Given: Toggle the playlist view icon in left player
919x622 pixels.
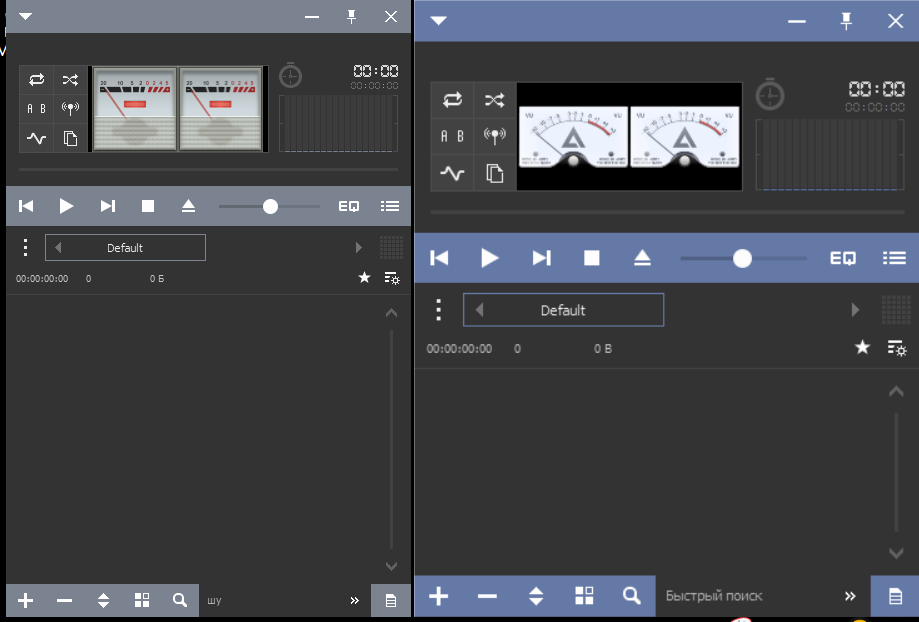Looking at the screenshot, I should pyautogui.click(x=390, y=206).
